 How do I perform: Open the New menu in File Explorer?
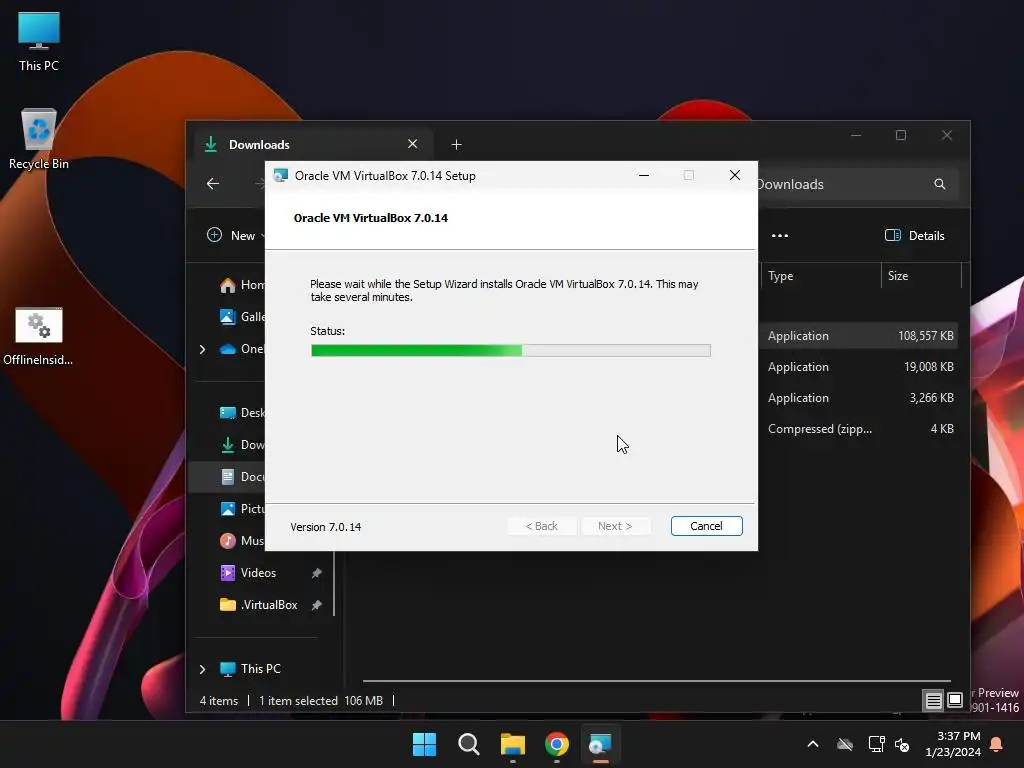[235, 235]
